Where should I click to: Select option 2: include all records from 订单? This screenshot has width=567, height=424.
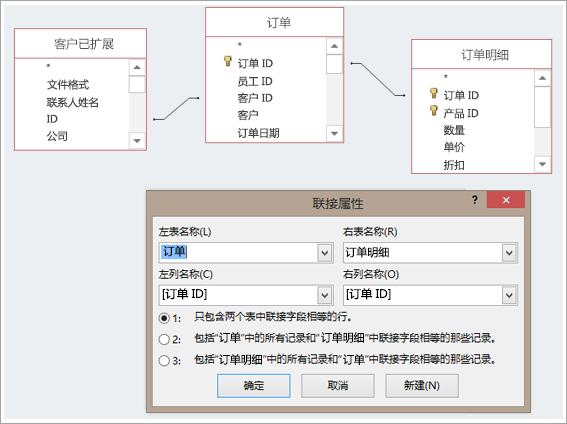(164, 339)
